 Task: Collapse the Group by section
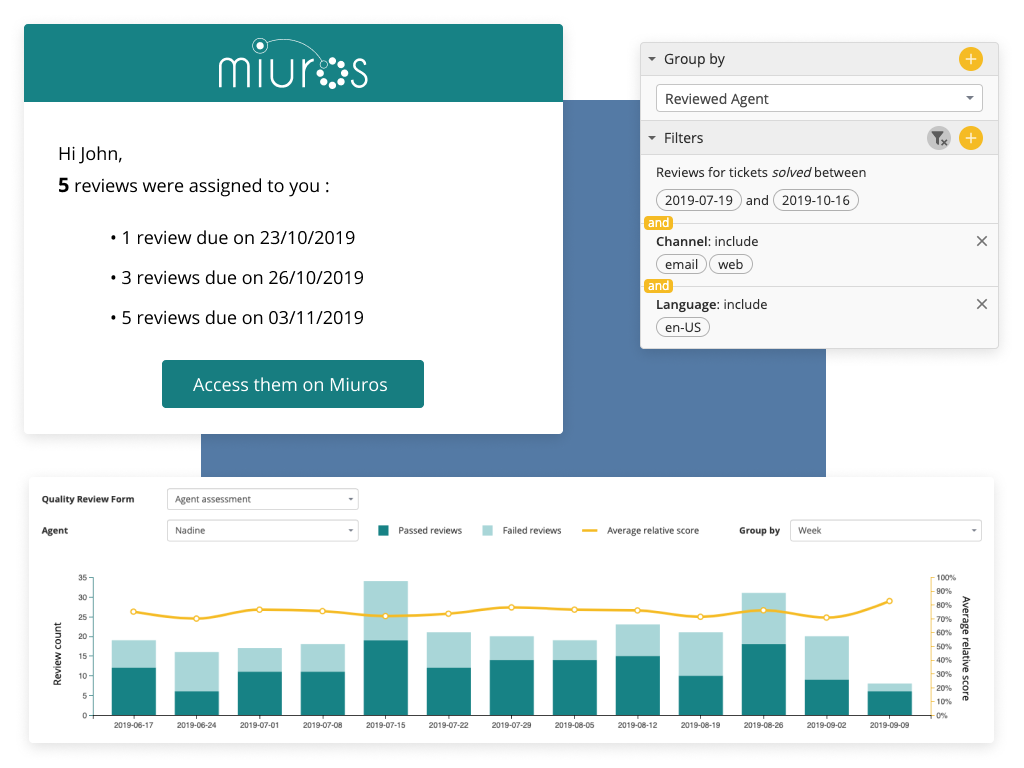pyautogui.click(x=652, y=59)
